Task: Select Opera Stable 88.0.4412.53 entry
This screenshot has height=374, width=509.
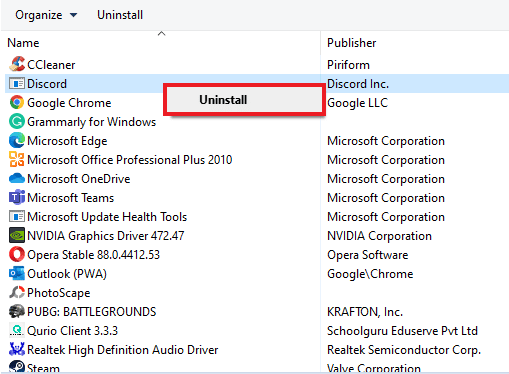Action: pyautogui.click(x=93, y=255)
